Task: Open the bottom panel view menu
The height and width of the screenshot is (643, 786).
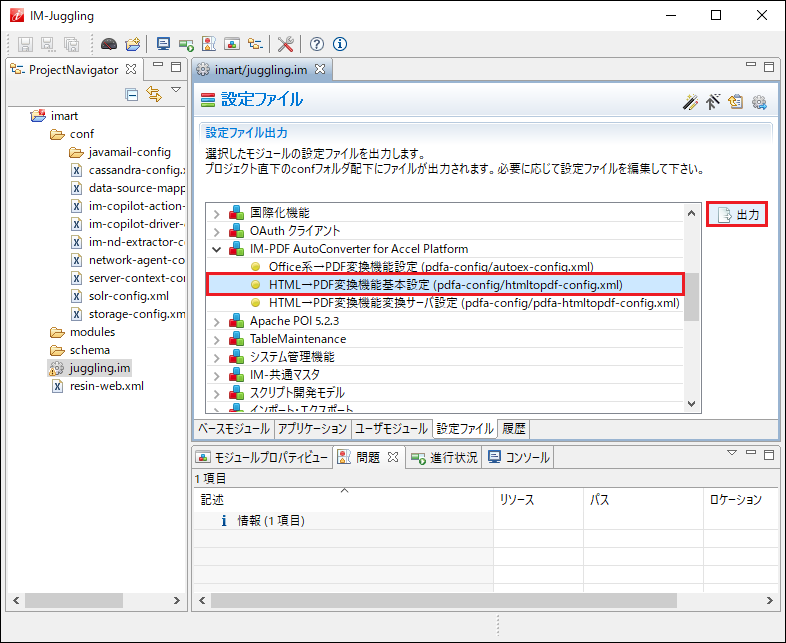Action: (x=732, y=453)
